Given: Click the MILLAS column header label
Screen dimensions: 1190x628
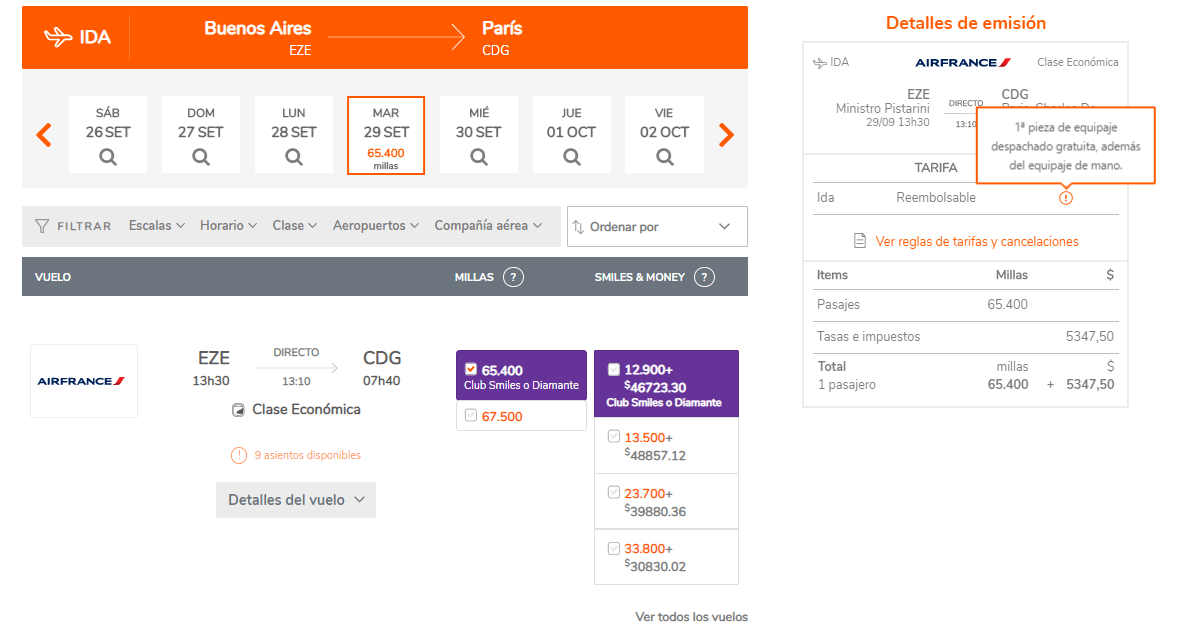Looking at the screenshot, I should pyautogui.click(x=474, y=277).
